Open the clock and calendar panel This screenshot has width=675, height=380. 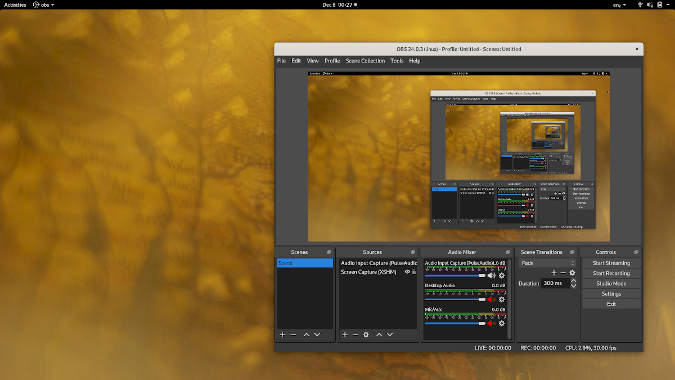point(339,5)
